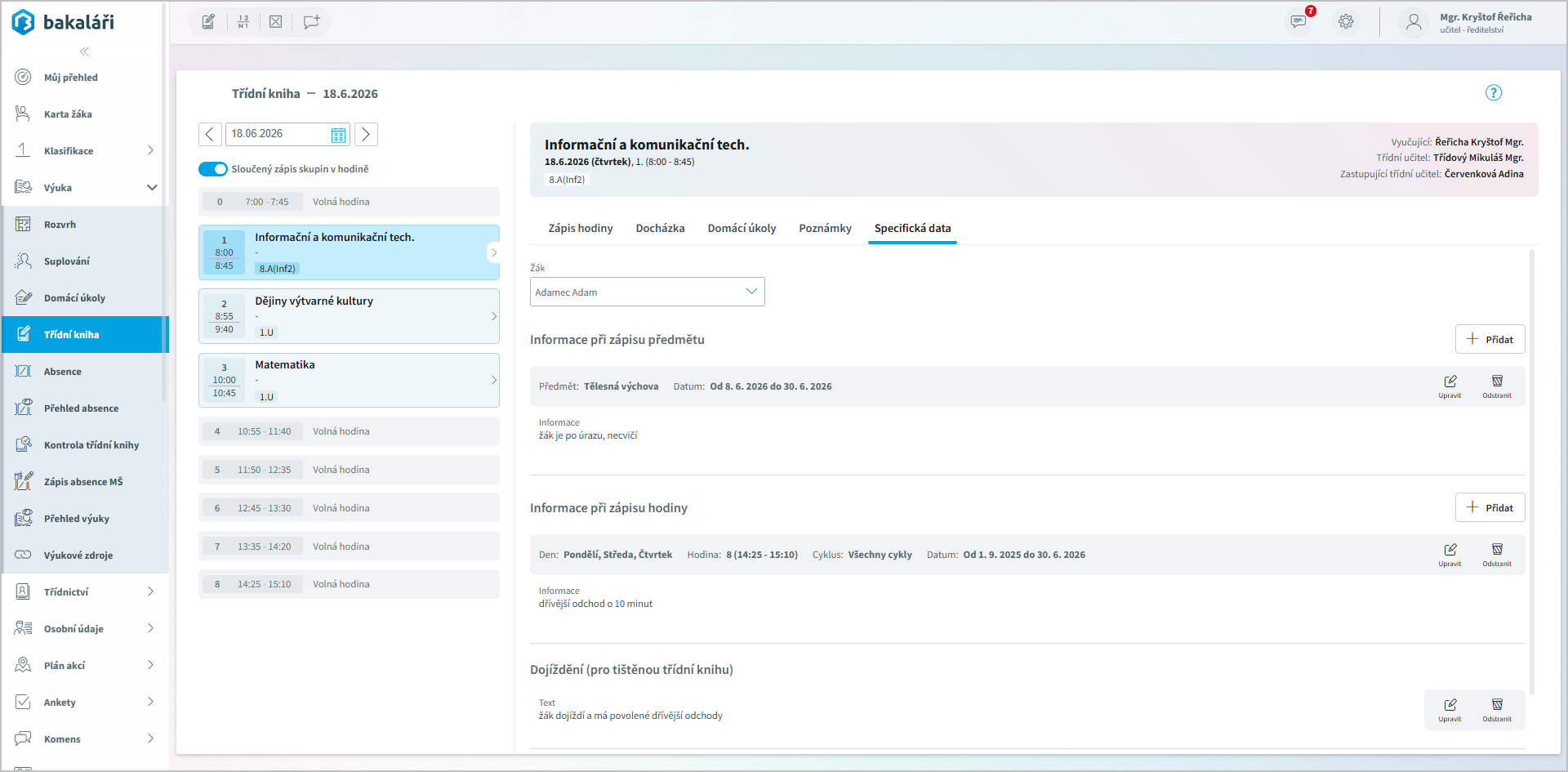The width and height of the screenshot is (1568, 772).
Task: Toggle Sloučený zápis skupin v hodině switch
Action: click(x=213, y=169)
